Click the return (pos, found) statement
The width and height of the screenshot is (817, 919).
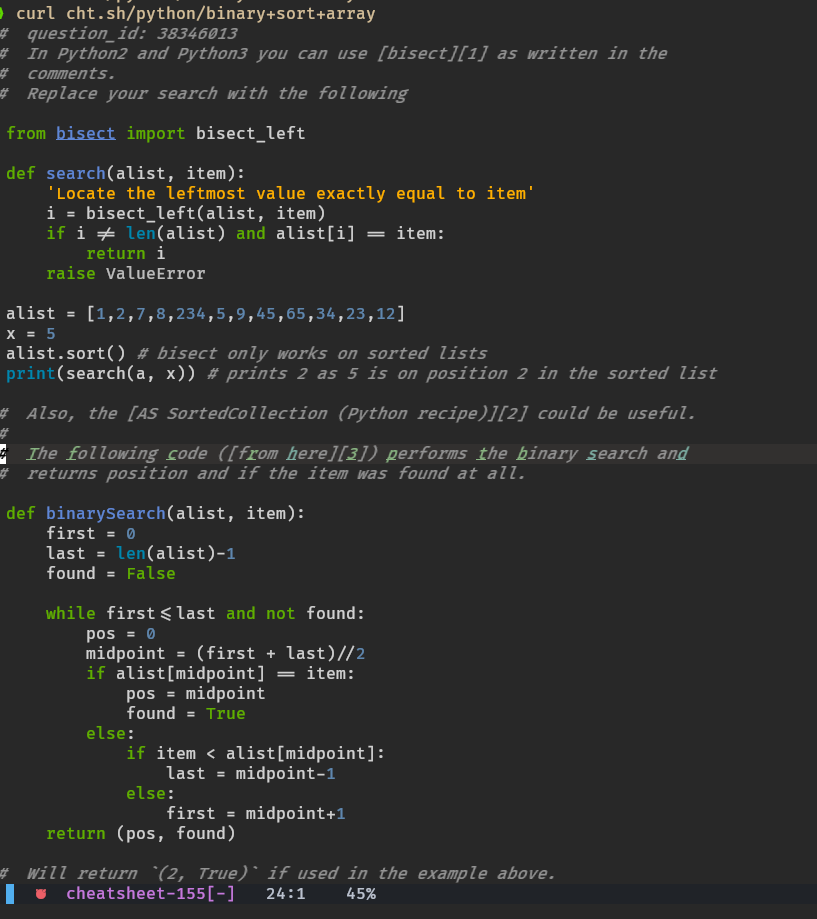[140, 833]
